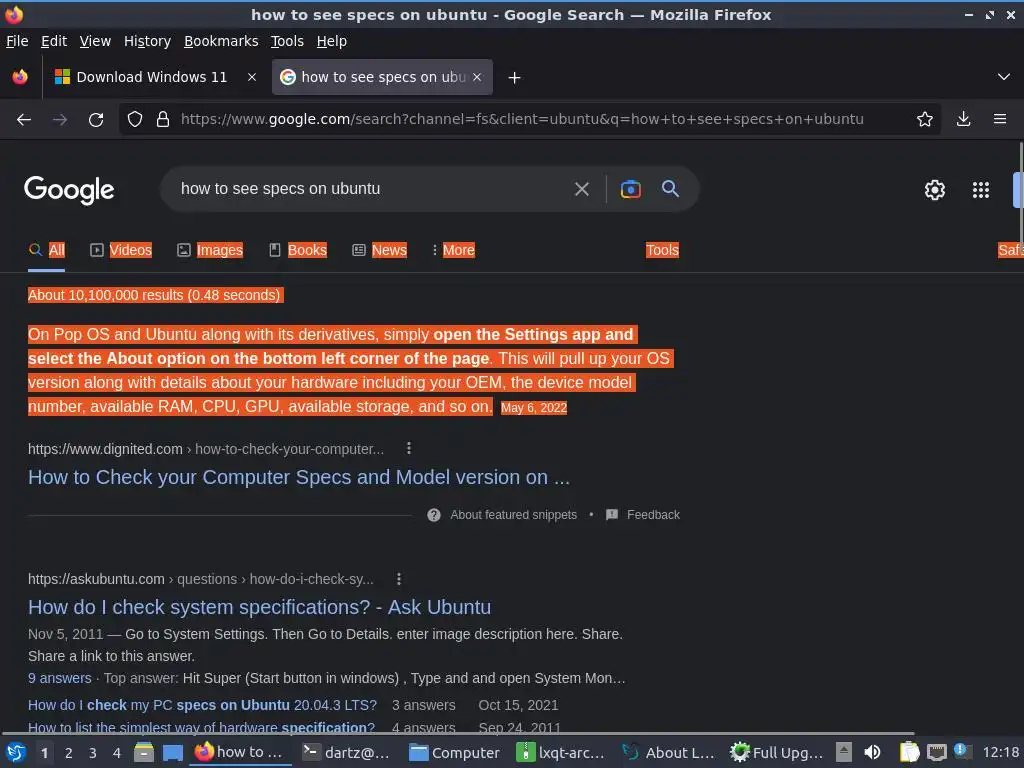List all tabs with the chevron button
The width and height of the screenshot is (1024, 768).
(1004, 77)
